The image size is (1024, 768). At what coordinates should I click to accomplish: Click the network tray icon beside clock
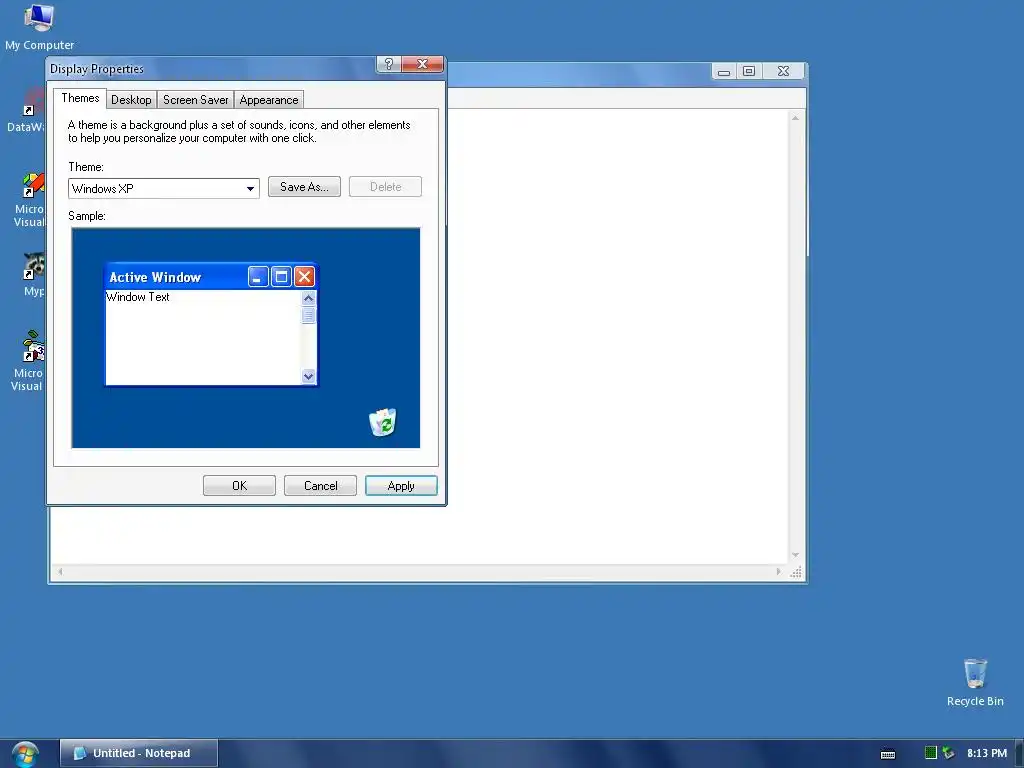tap(948, 753)
